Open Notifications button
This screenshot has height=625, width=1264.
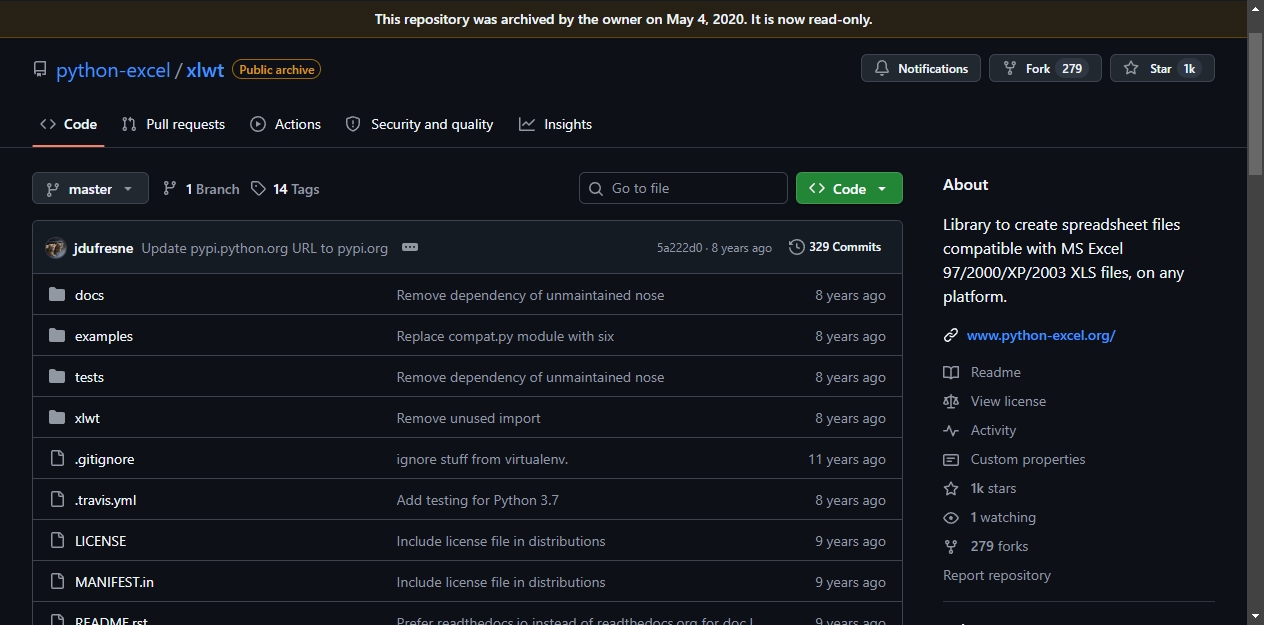[x=921, y=68]
